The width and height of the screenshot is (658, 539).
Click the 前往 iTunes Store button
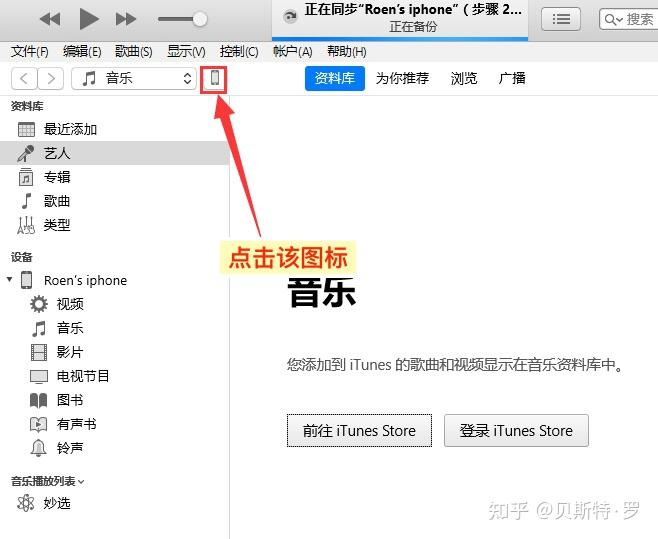click(x=359, y=431)
